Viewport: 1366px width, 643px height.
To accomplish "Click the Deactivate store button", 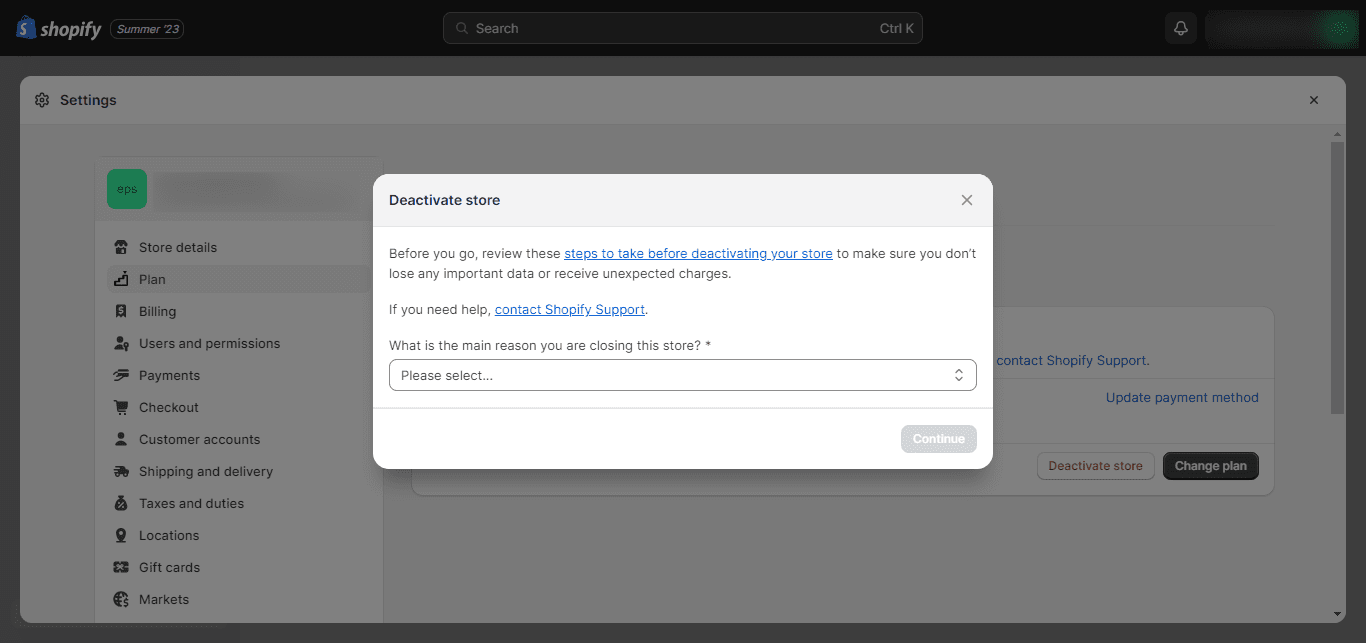I will (1095, 465).
